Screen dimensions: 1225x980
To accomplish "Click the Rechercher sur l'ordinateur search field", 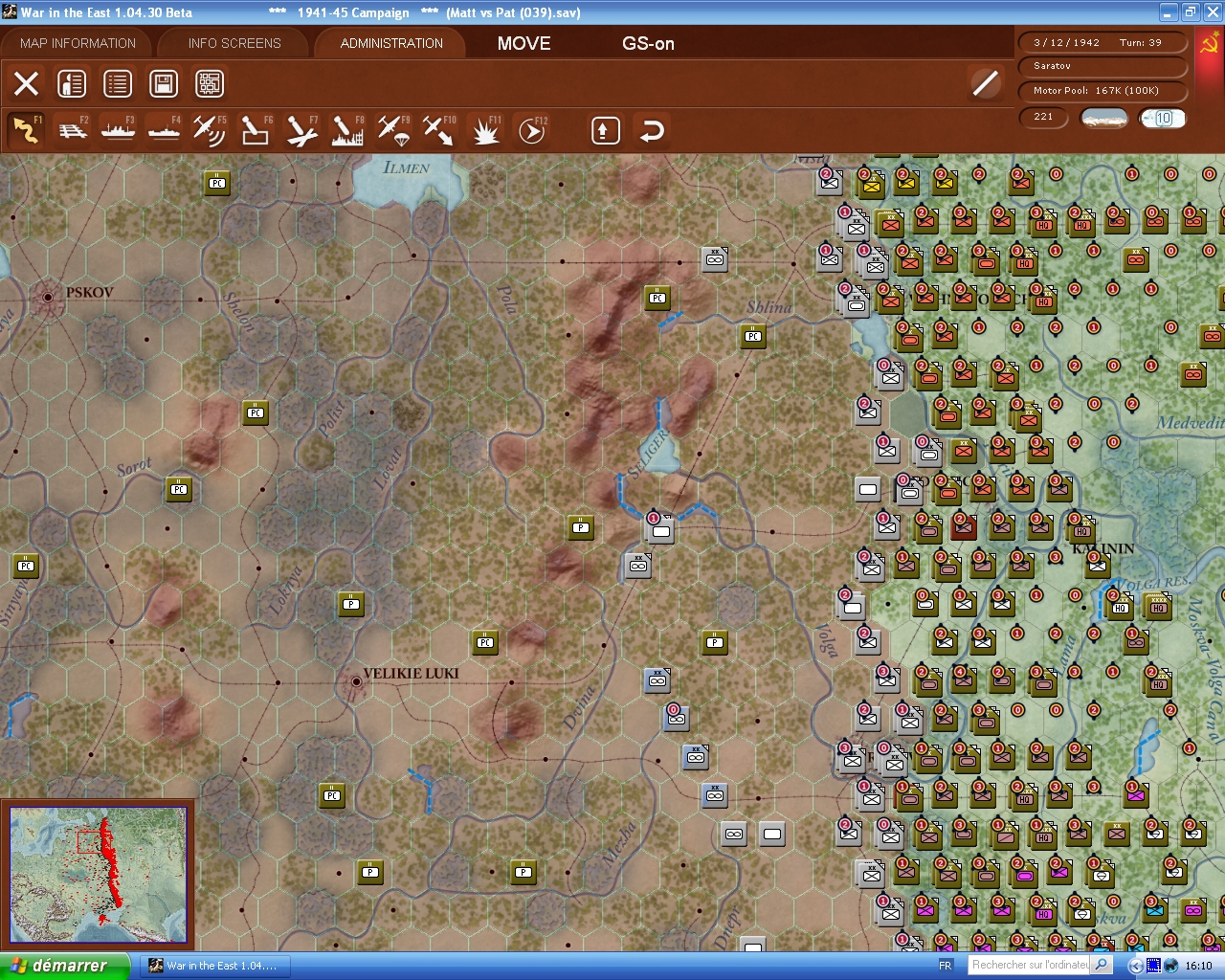I will click(1030, 965).
